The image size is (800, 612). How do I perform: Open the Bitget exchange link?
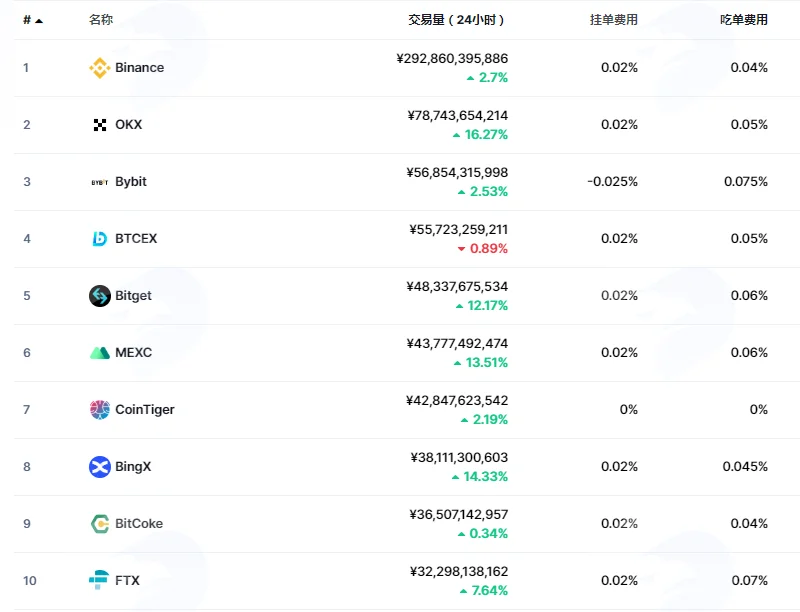(133, 296)
